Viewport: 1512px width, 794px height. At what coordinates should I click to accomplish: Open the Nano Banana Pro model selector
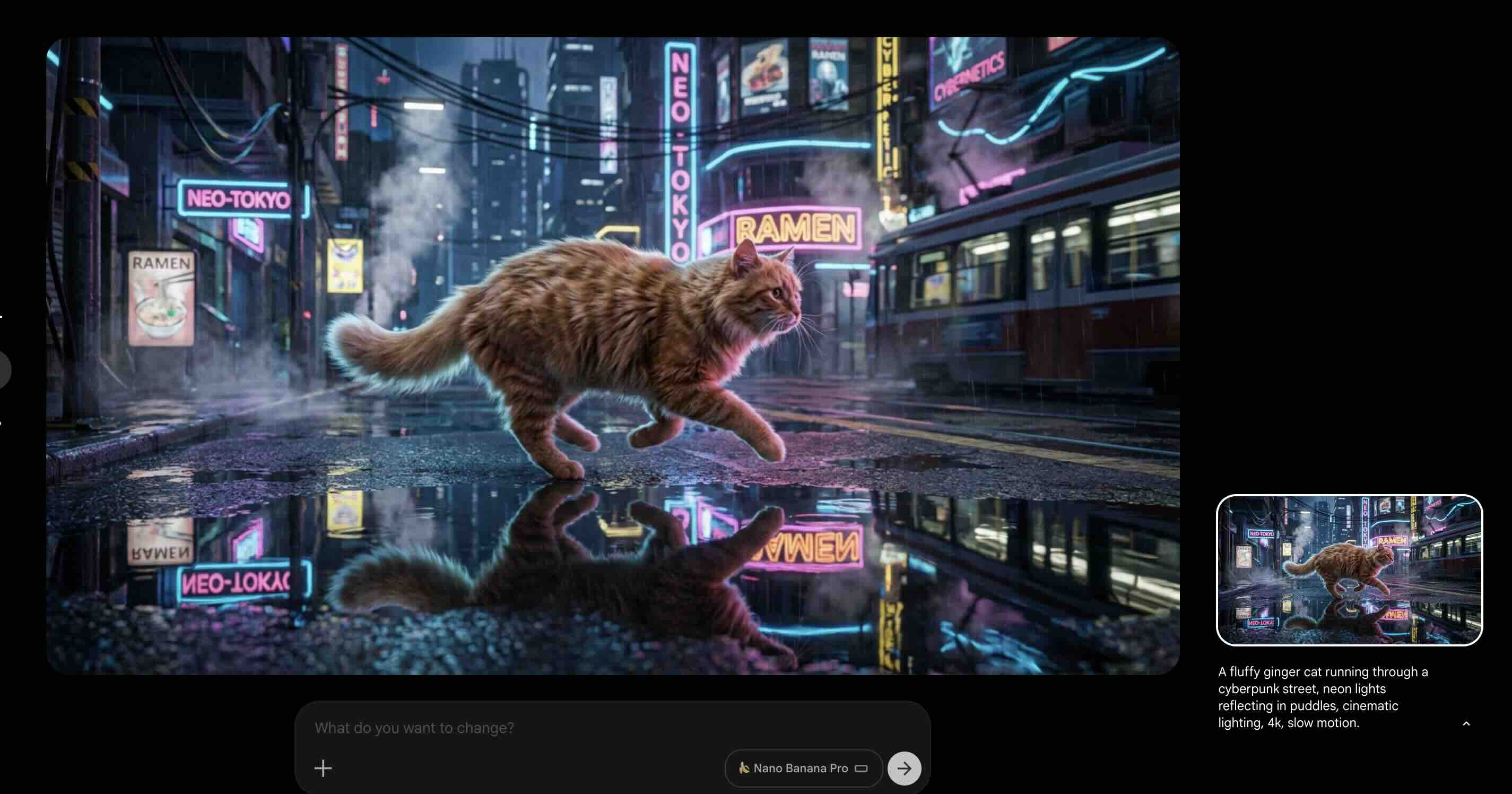803,768
